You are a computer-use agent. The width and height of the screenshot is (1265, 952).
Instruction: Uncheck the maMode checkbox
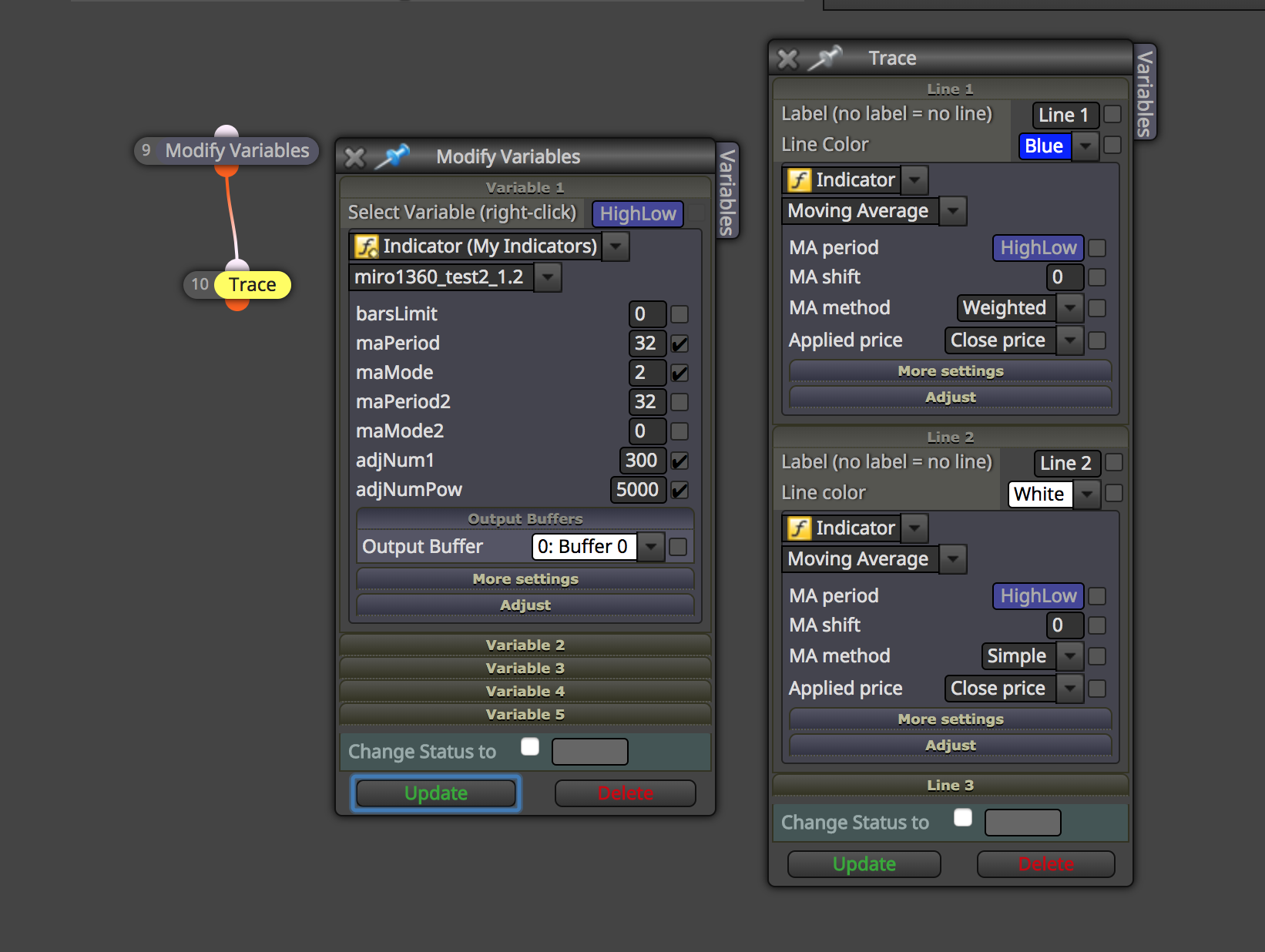click(x=679, y=373)
